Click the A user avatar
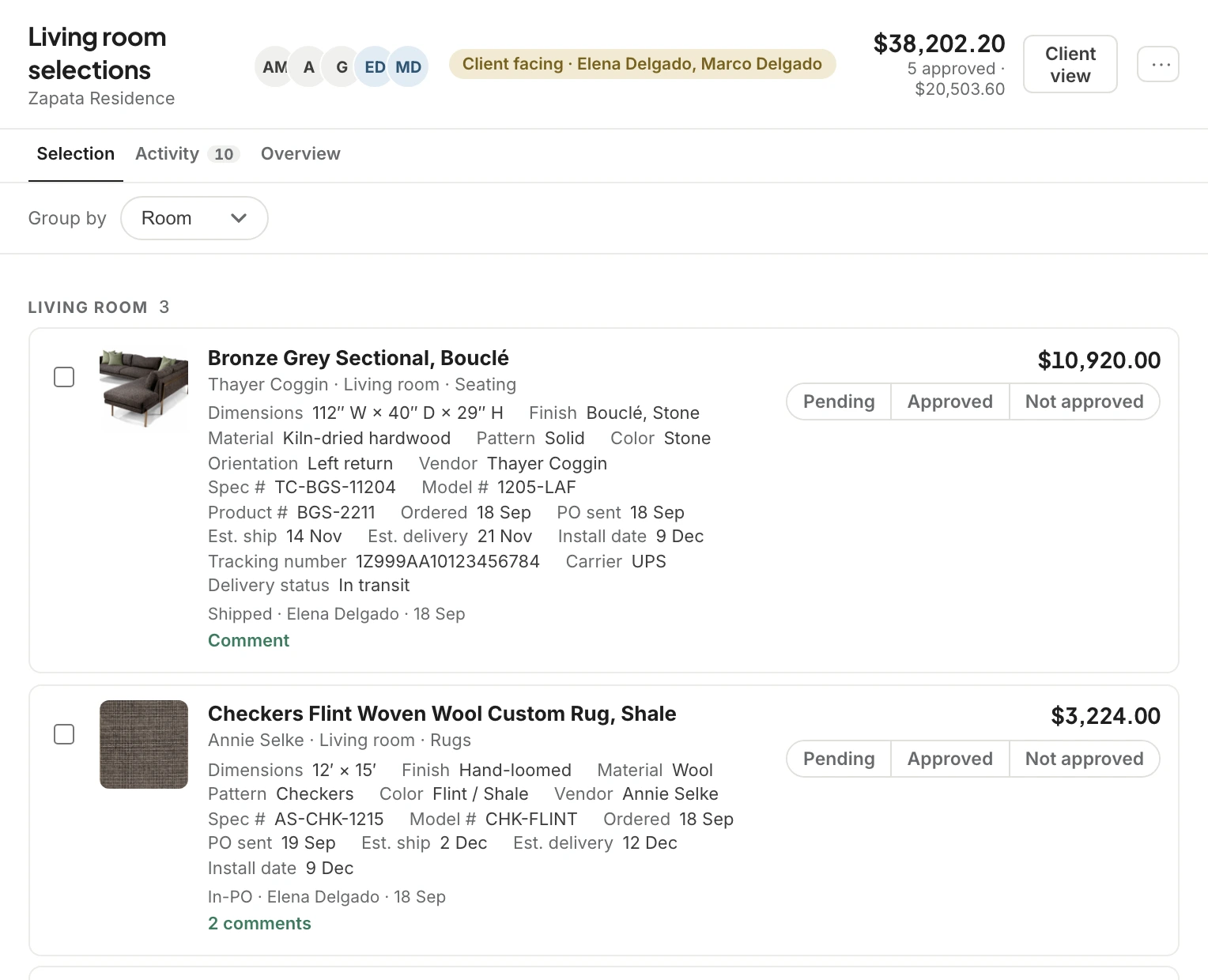This screenshot has height=980, width=1208. 309,66
